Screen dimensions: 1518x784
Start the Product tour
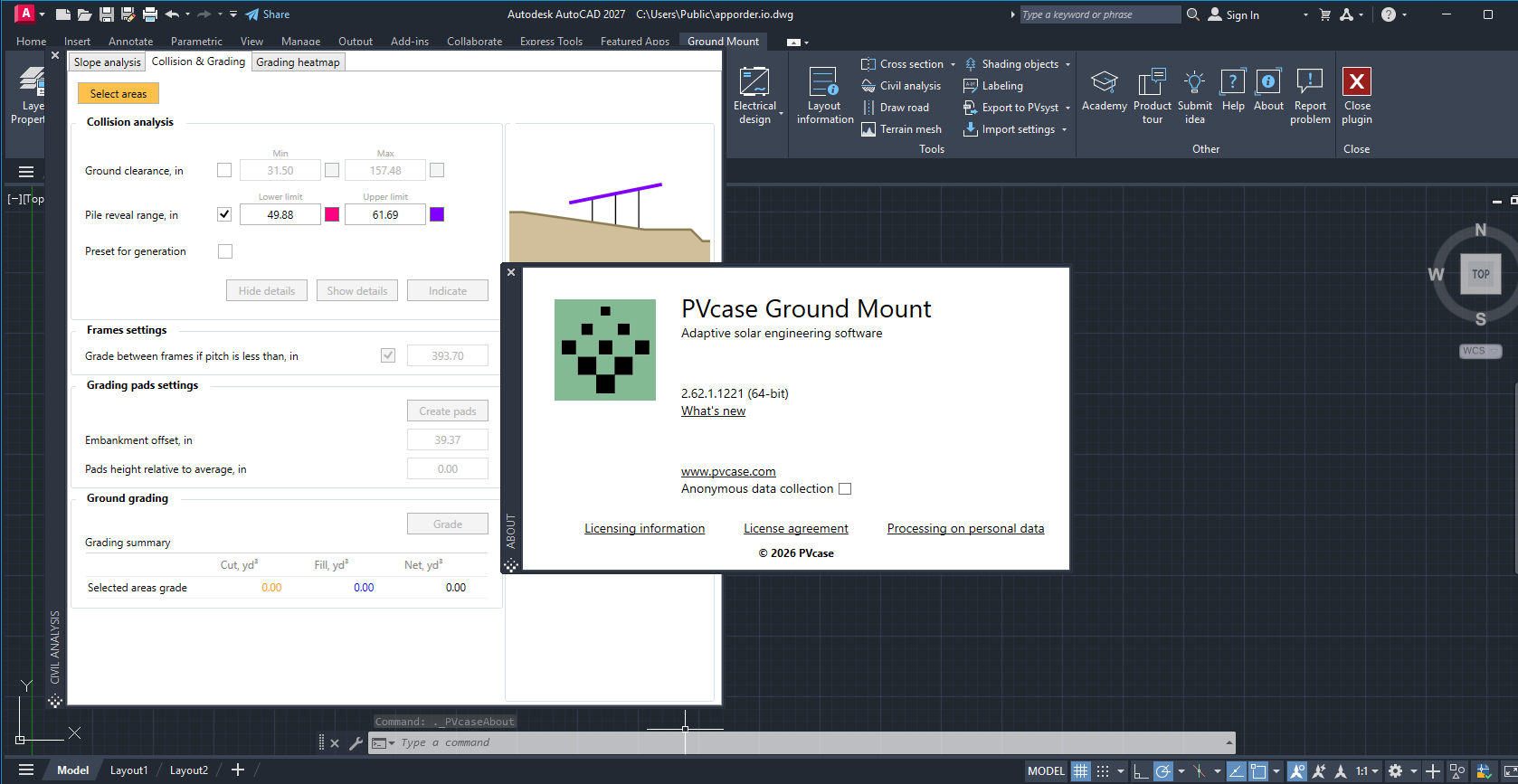[1153, 96]
